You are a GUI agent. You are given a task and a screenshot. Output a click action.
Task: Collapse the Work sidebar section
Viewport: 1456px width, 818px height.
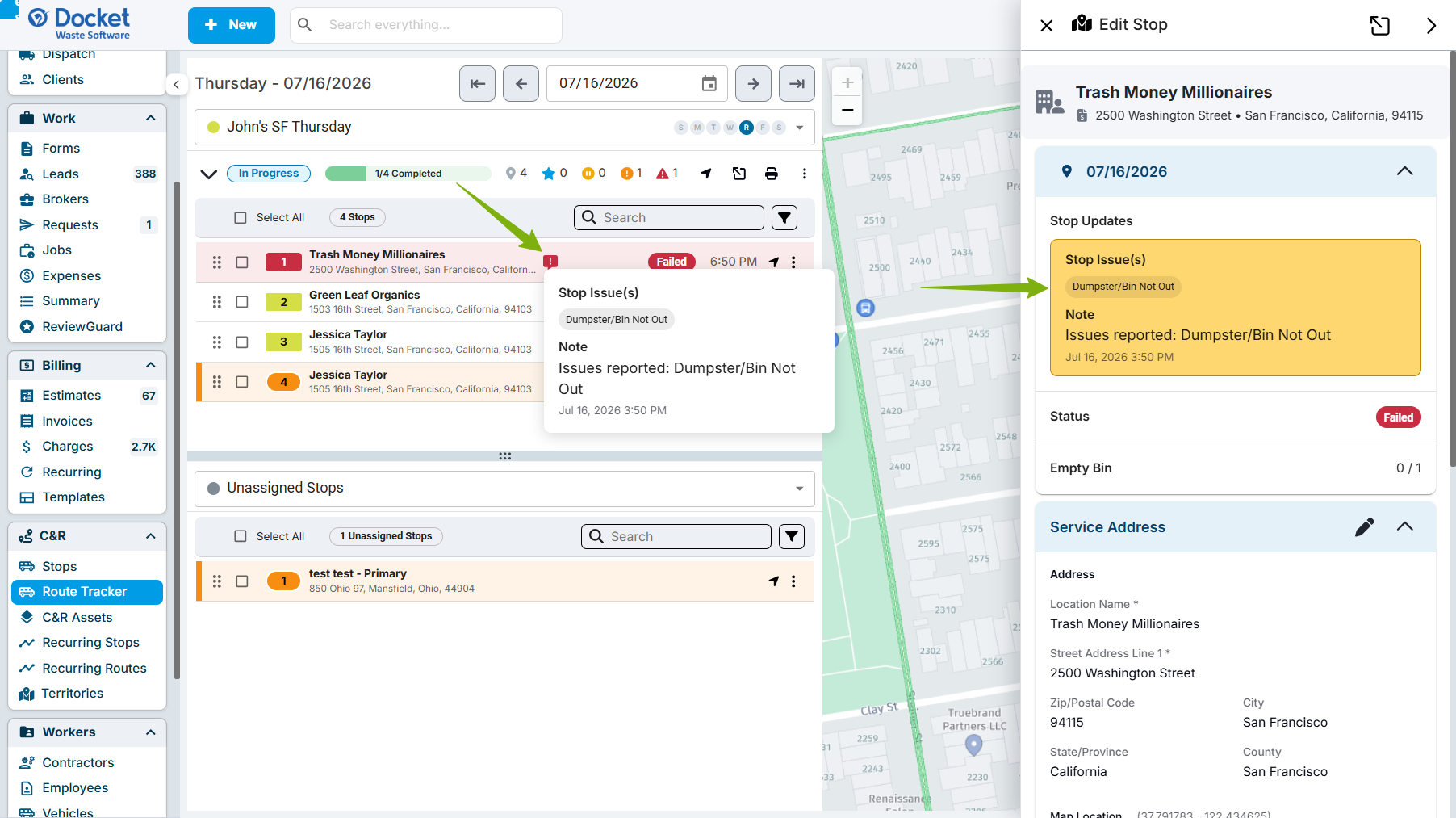[x=150, y=118]
